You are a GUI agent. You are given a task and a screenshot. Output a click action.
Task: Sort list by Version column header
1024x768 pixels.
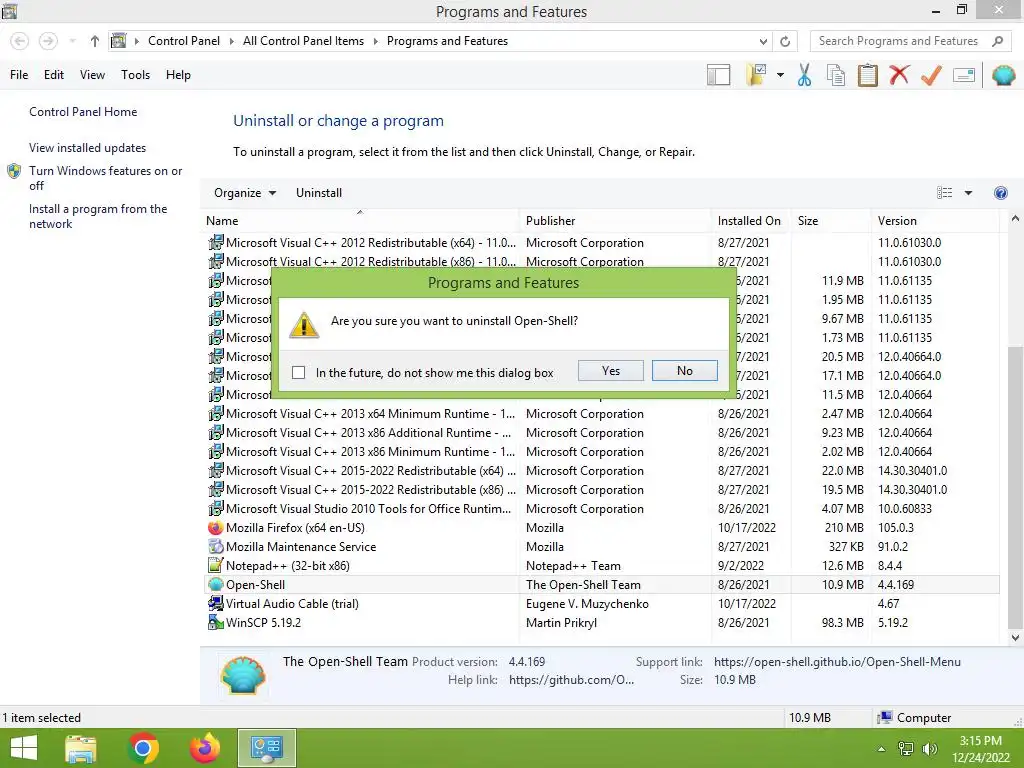tap(935, 221)
